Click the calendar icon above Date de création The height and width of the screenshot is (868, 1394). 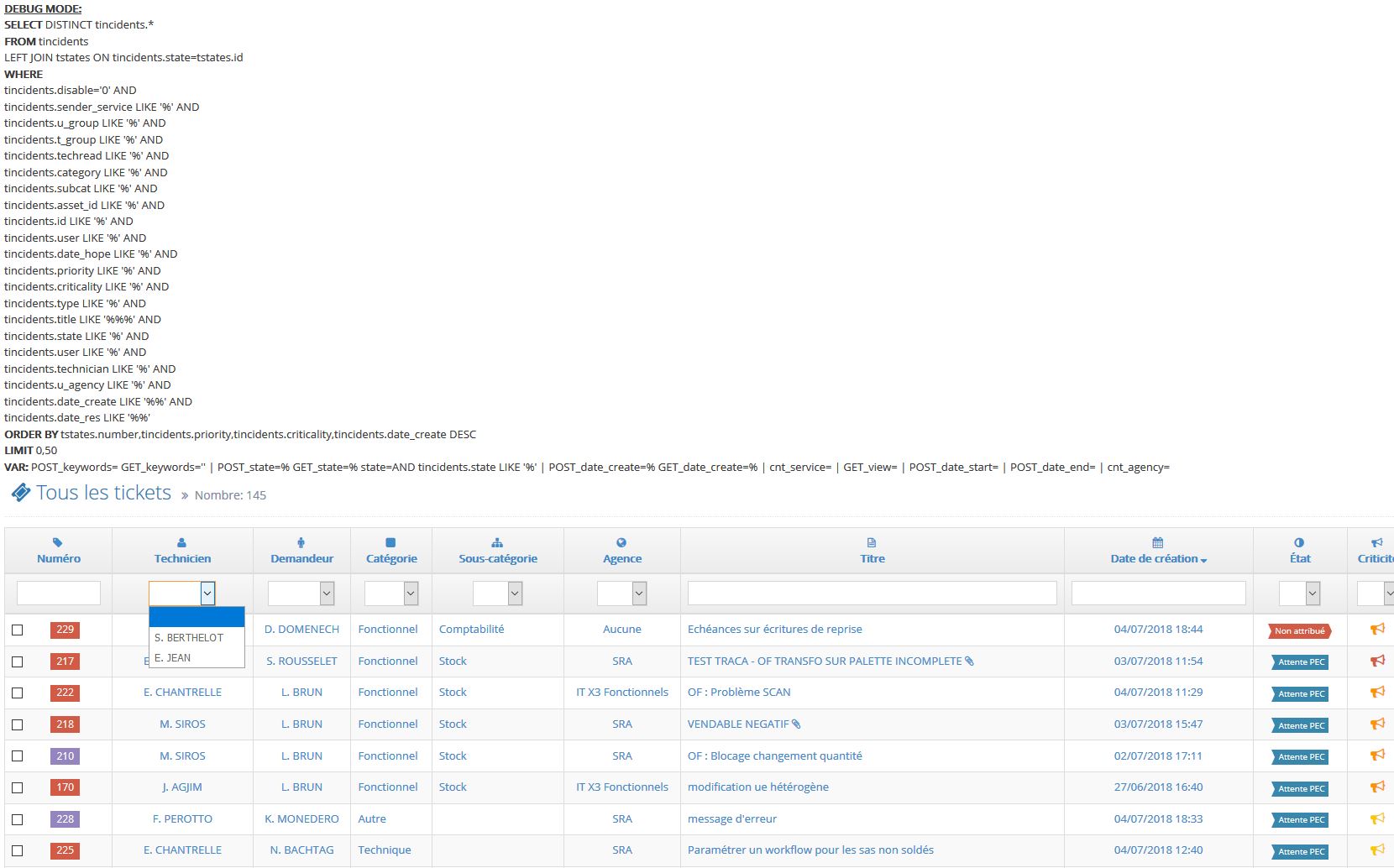pos(1158,542)
